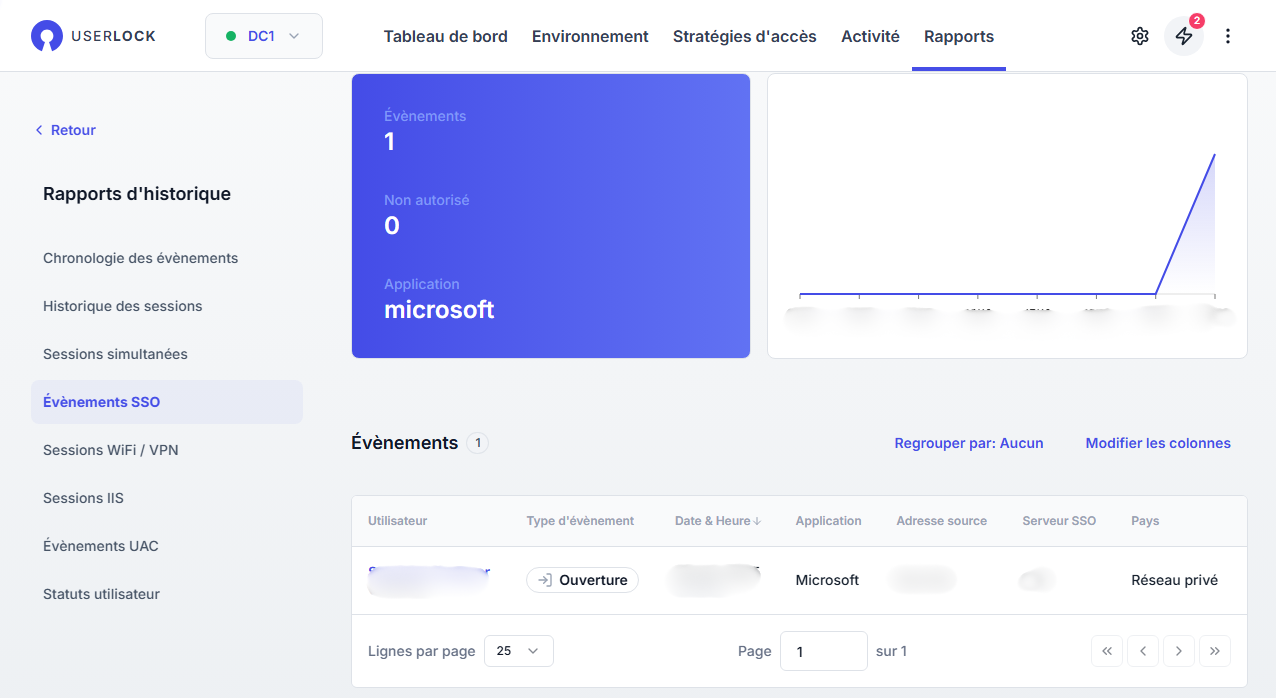Click the Rapports d'historique heading

pos(137,194)
